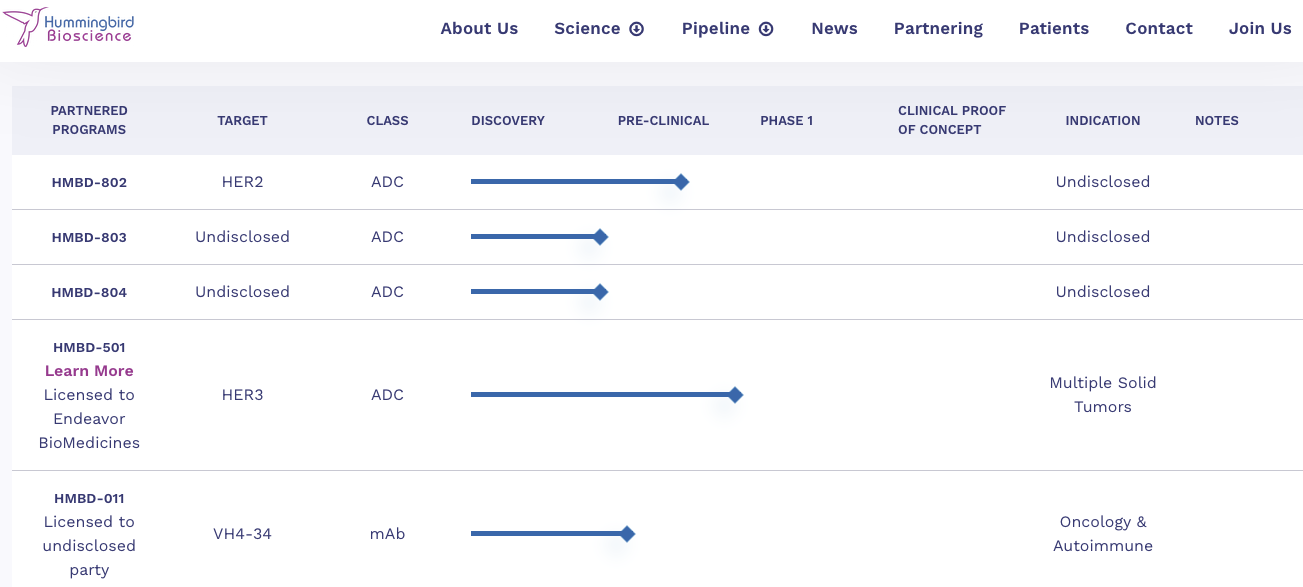
Task: Click the HMBD-011 program name
Action: coord(89,499)
